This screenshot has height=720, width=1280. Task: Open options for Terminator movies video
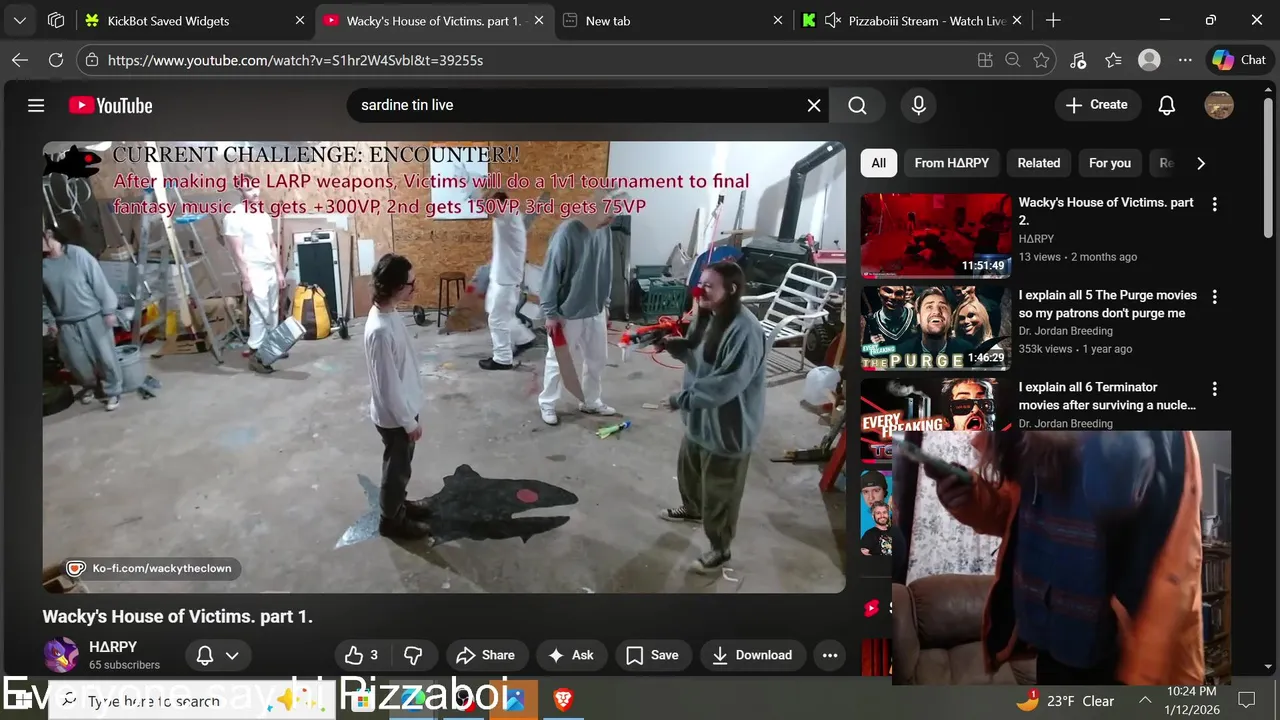pyautogui.click(x=1214, y=389)
